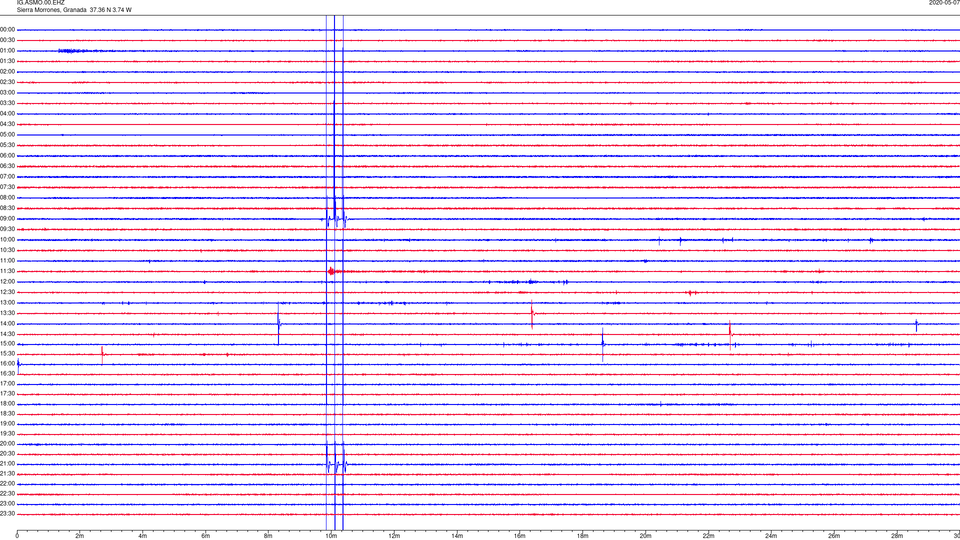Click the 12m tick label on bottom axis
The width and height of the screenshot is (960, 540).
[x=394, y=536]
